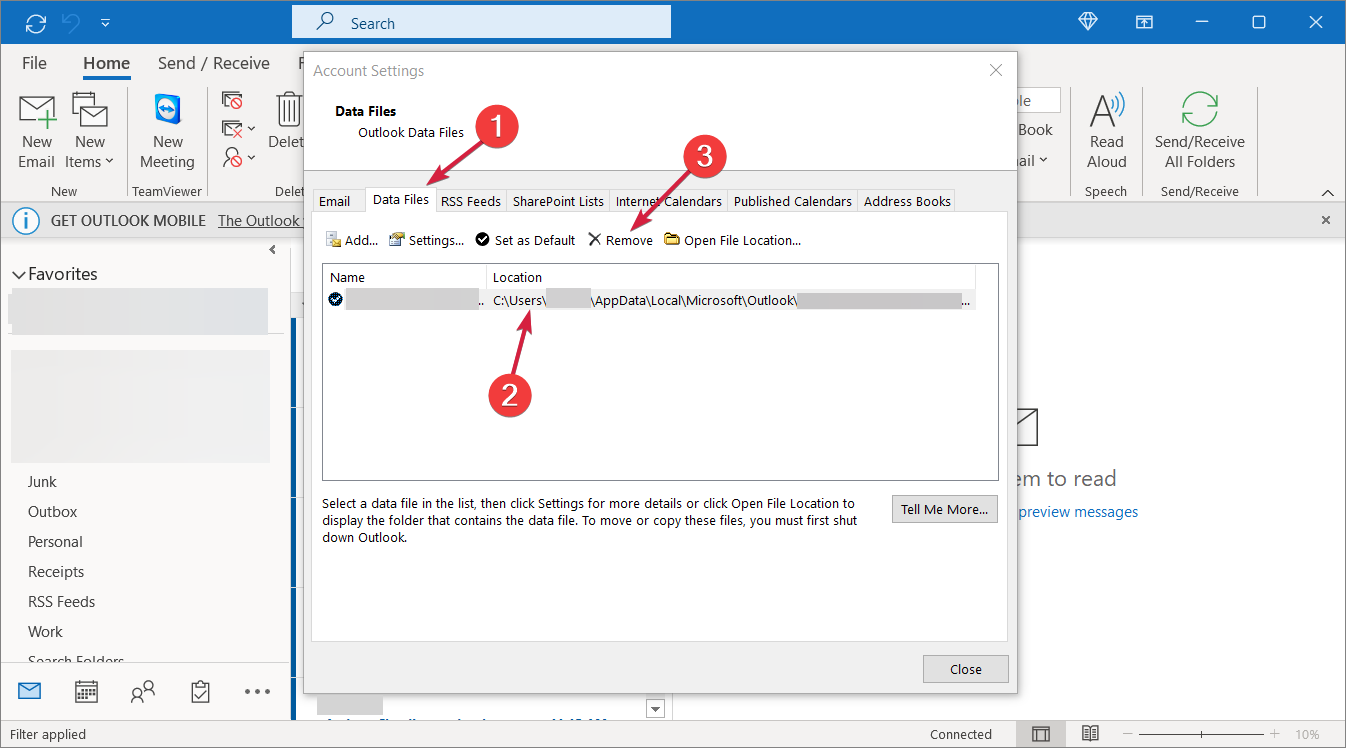Click Set as Default
This screenshot has width=1346, height=748.
tap(525, 240)
